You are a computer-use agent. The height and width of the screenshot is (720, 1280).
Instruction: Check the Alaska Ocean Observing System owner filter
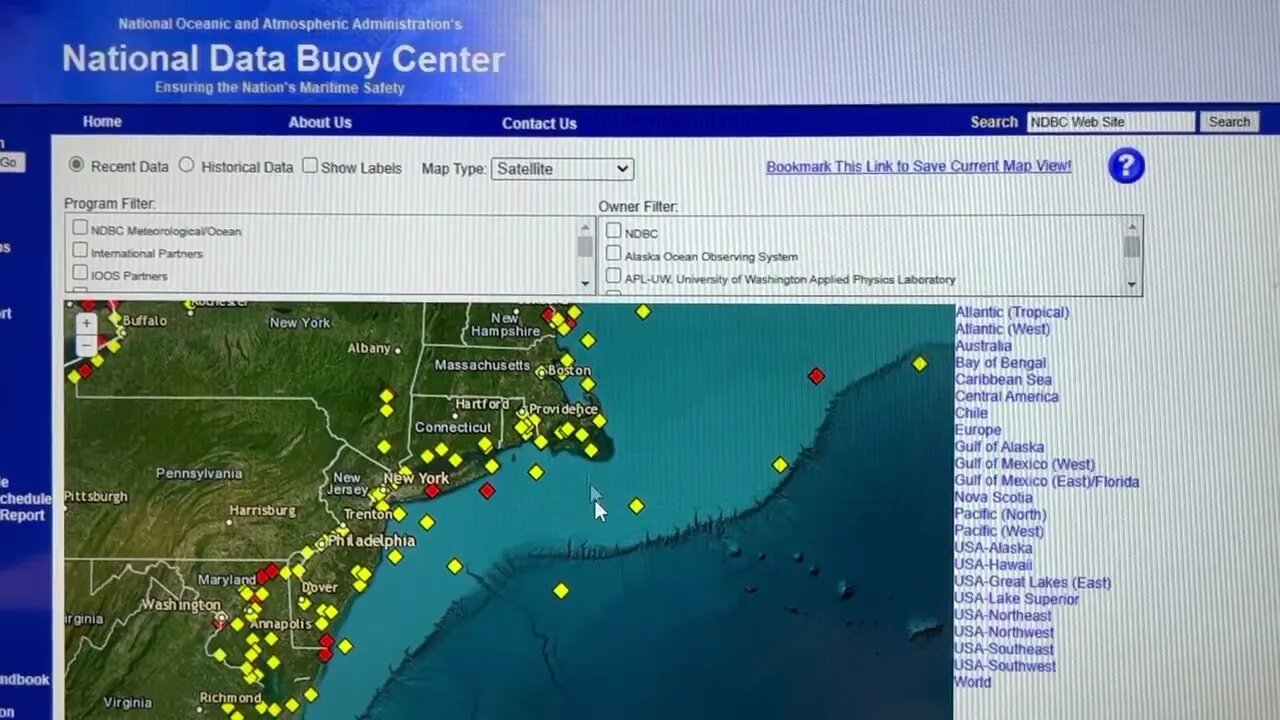pos(613,254)
